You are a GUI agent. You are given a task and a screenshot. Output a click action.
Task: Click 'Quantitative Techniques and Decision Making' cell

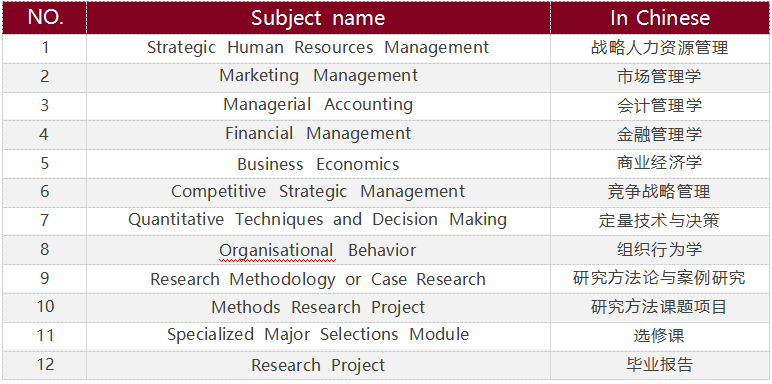click(318, 221)
